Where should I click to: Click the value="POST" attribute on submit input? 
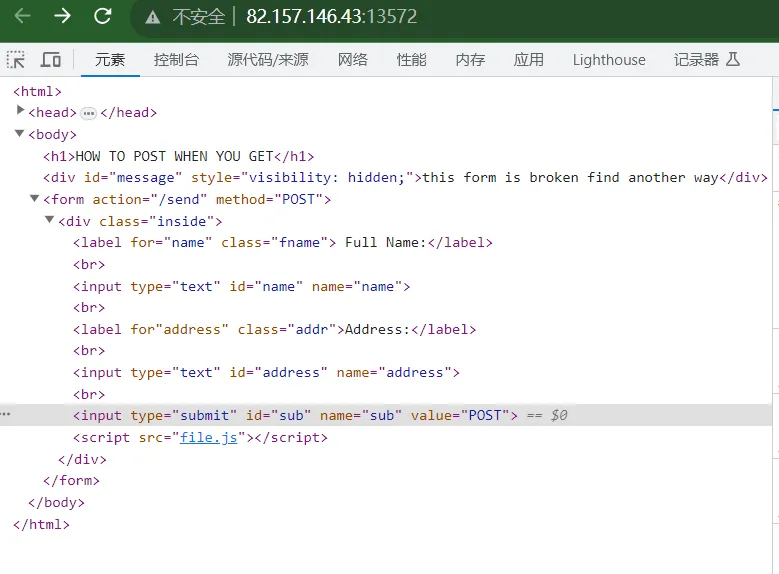460,415
